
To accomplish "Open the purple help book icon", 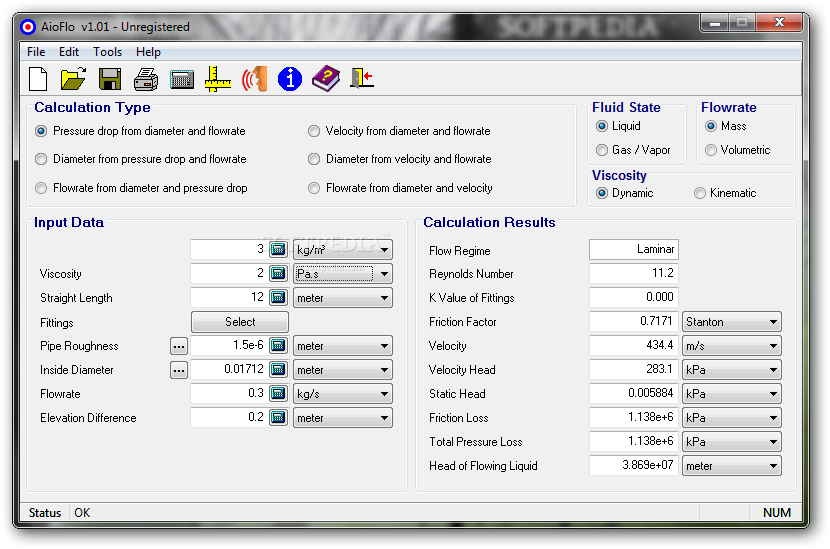I will click(326, 79).
